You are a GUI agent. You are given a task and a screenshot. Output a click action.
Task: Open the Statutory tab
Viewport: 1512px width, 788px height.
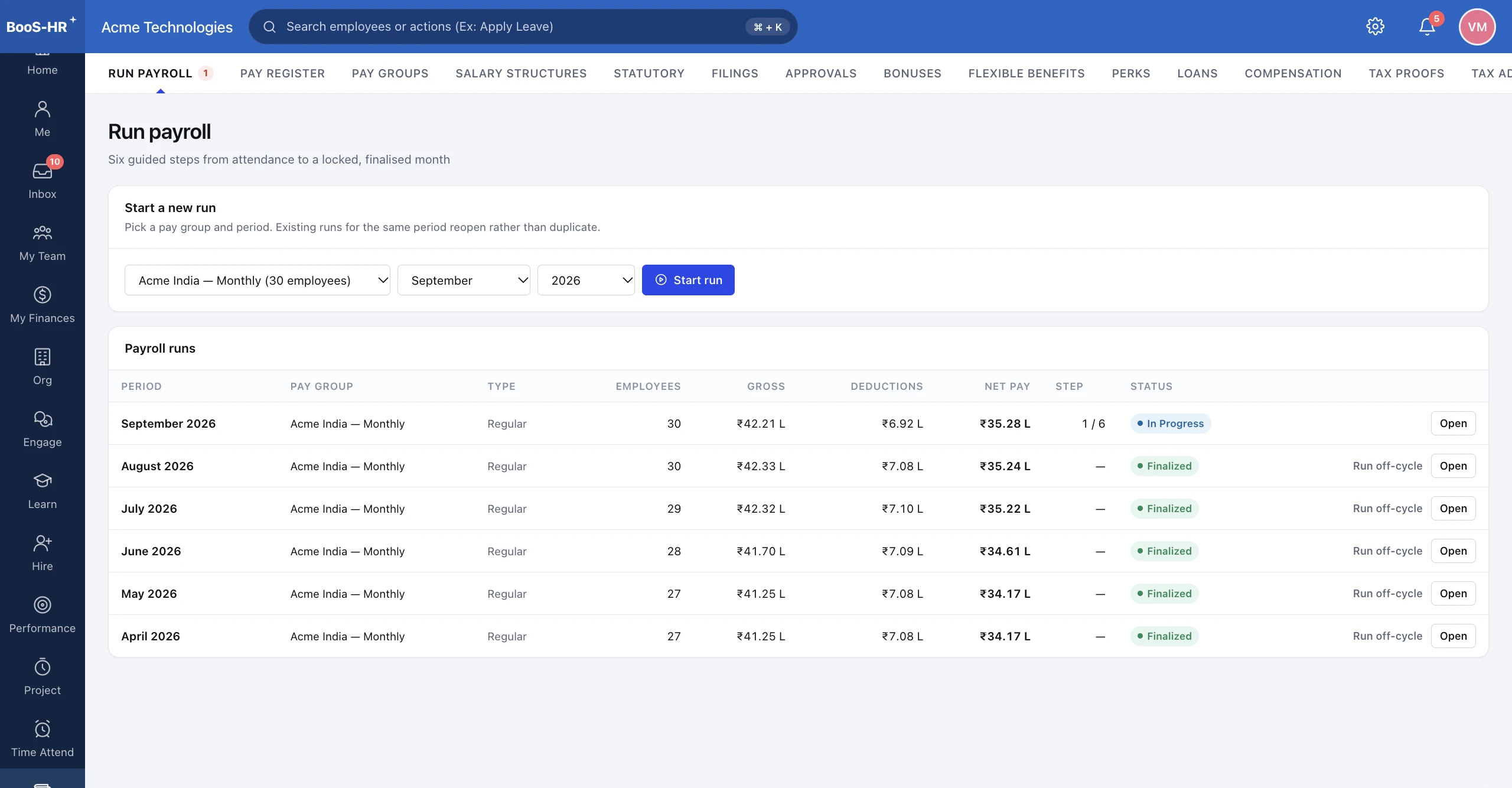click(649, 73)
